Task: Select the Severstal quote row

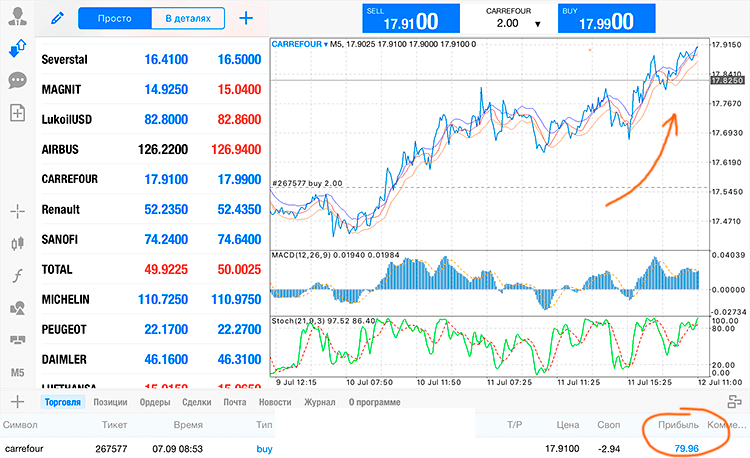Action: click(152, 59)
